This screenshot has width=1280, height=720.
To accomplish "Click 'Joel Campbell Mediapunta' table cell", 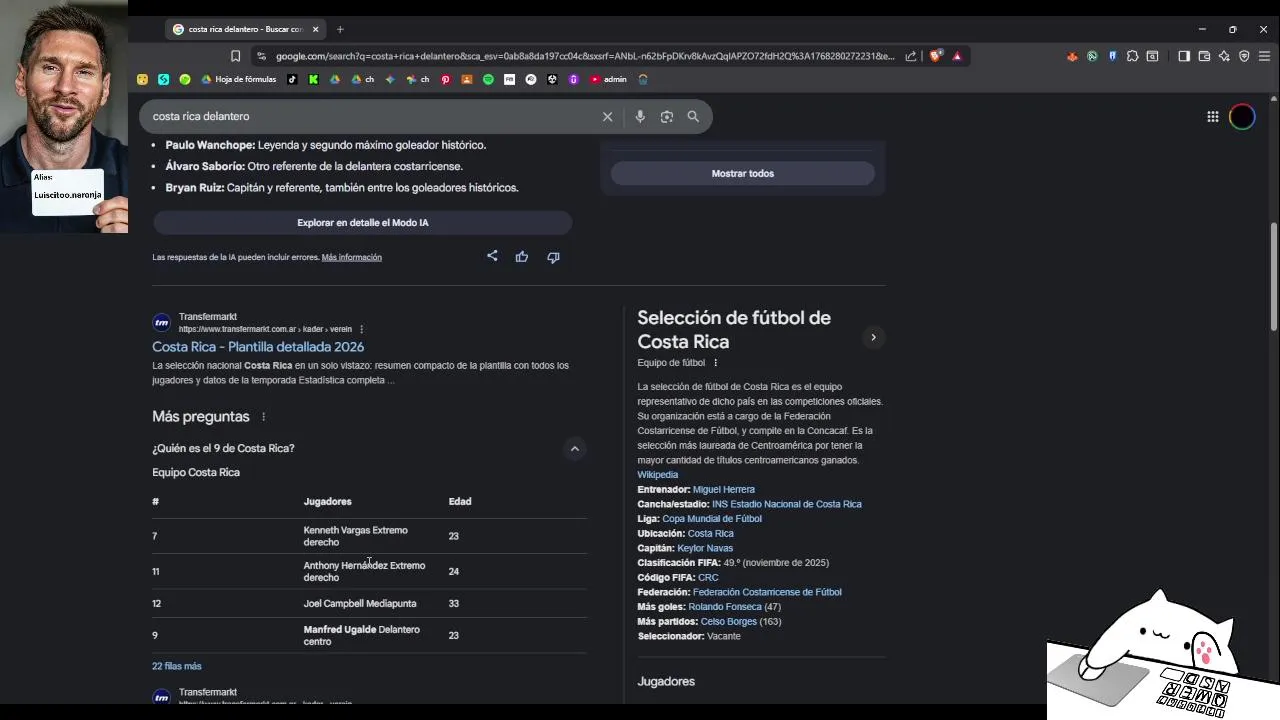I will (x=360, y=604).
